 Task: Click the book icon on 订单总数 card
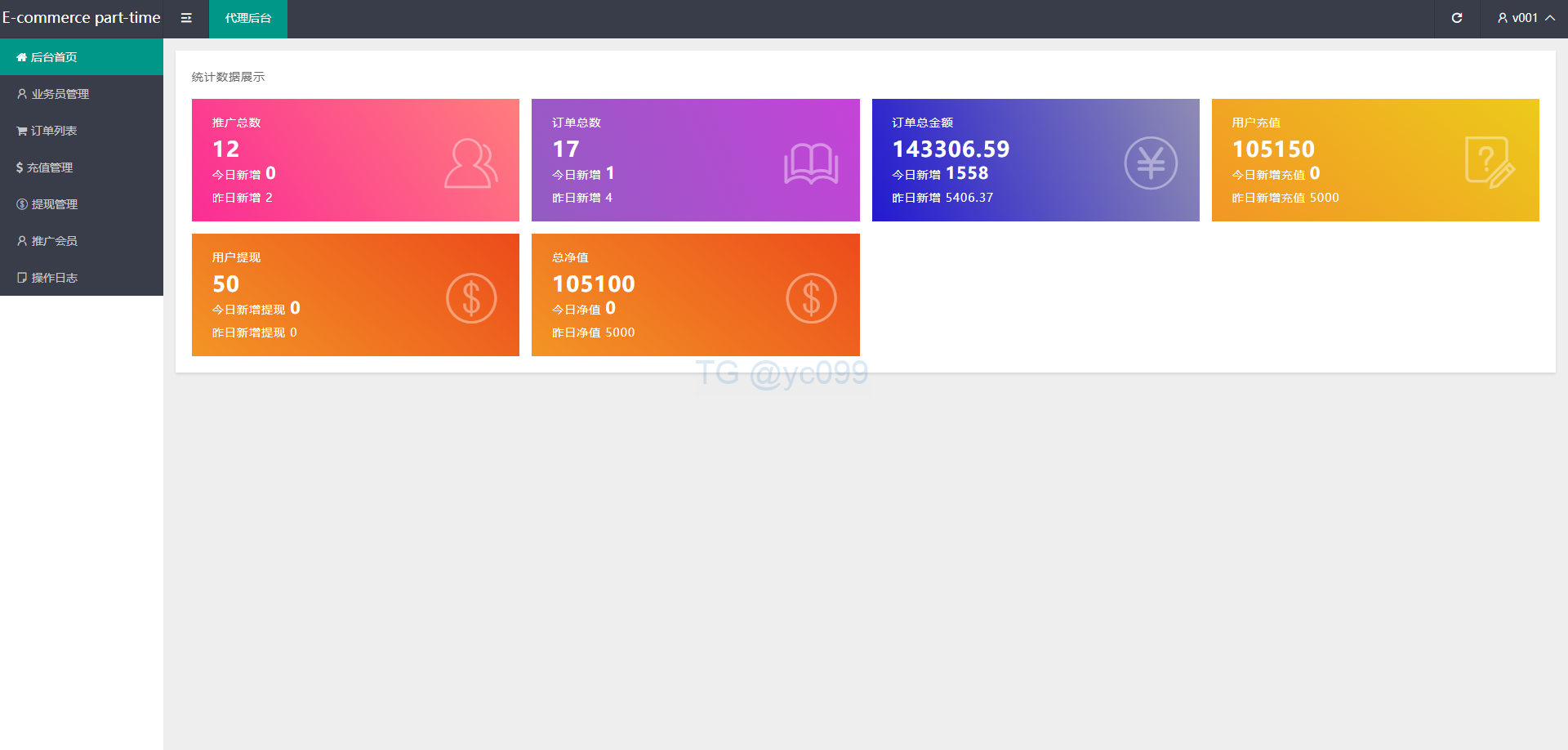(810, 163)
